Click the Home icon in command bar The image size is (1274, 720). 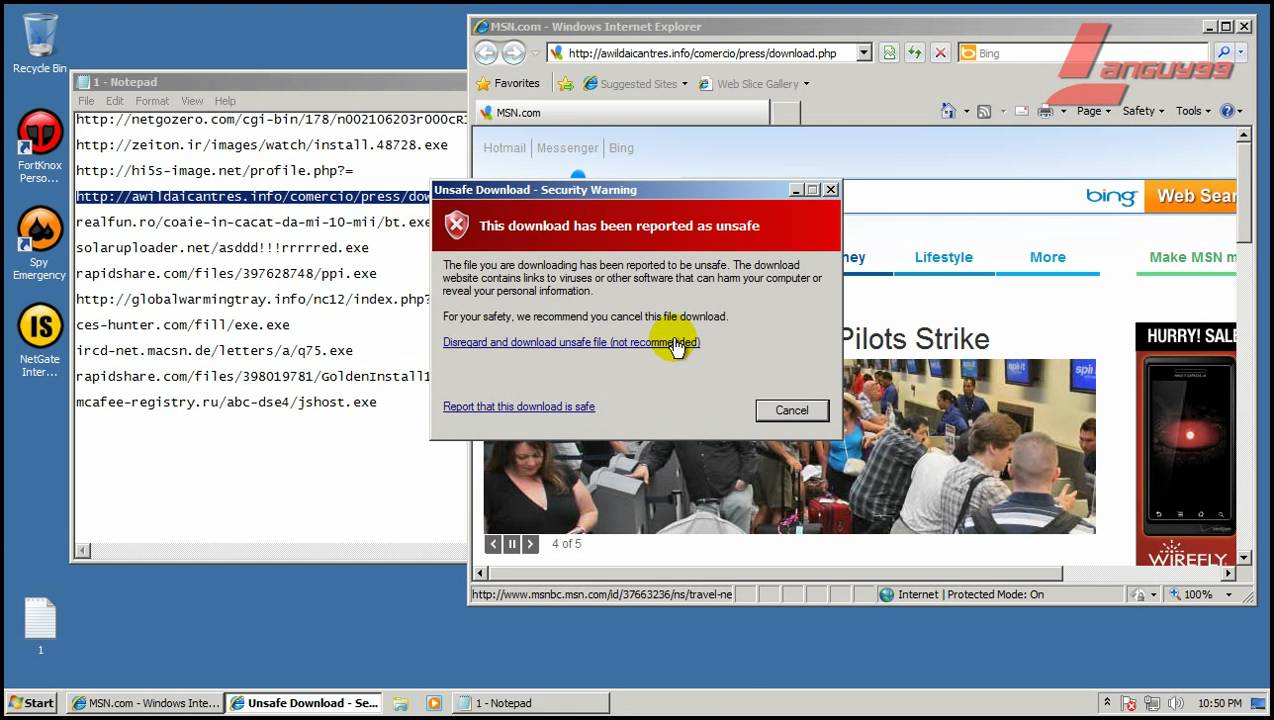(948, 111)
